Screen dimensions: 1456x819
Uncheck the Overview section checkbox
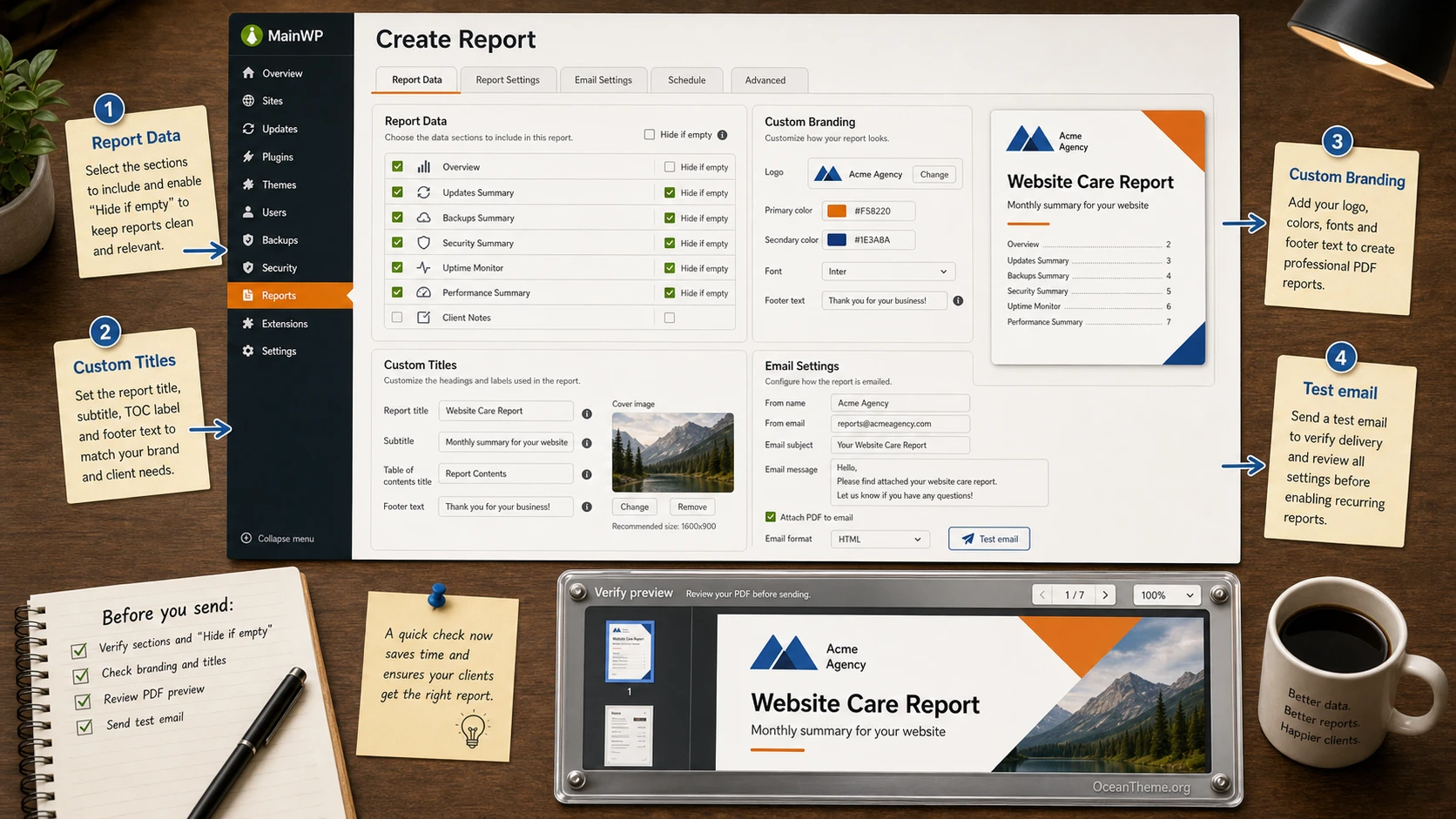[397, 166]
